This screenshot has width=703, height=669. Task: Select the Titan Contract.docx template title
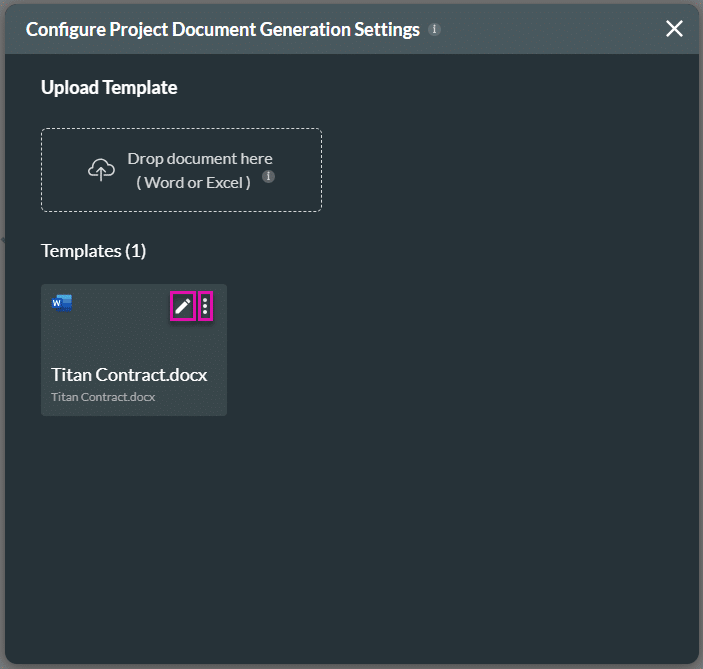pos(129,375)
